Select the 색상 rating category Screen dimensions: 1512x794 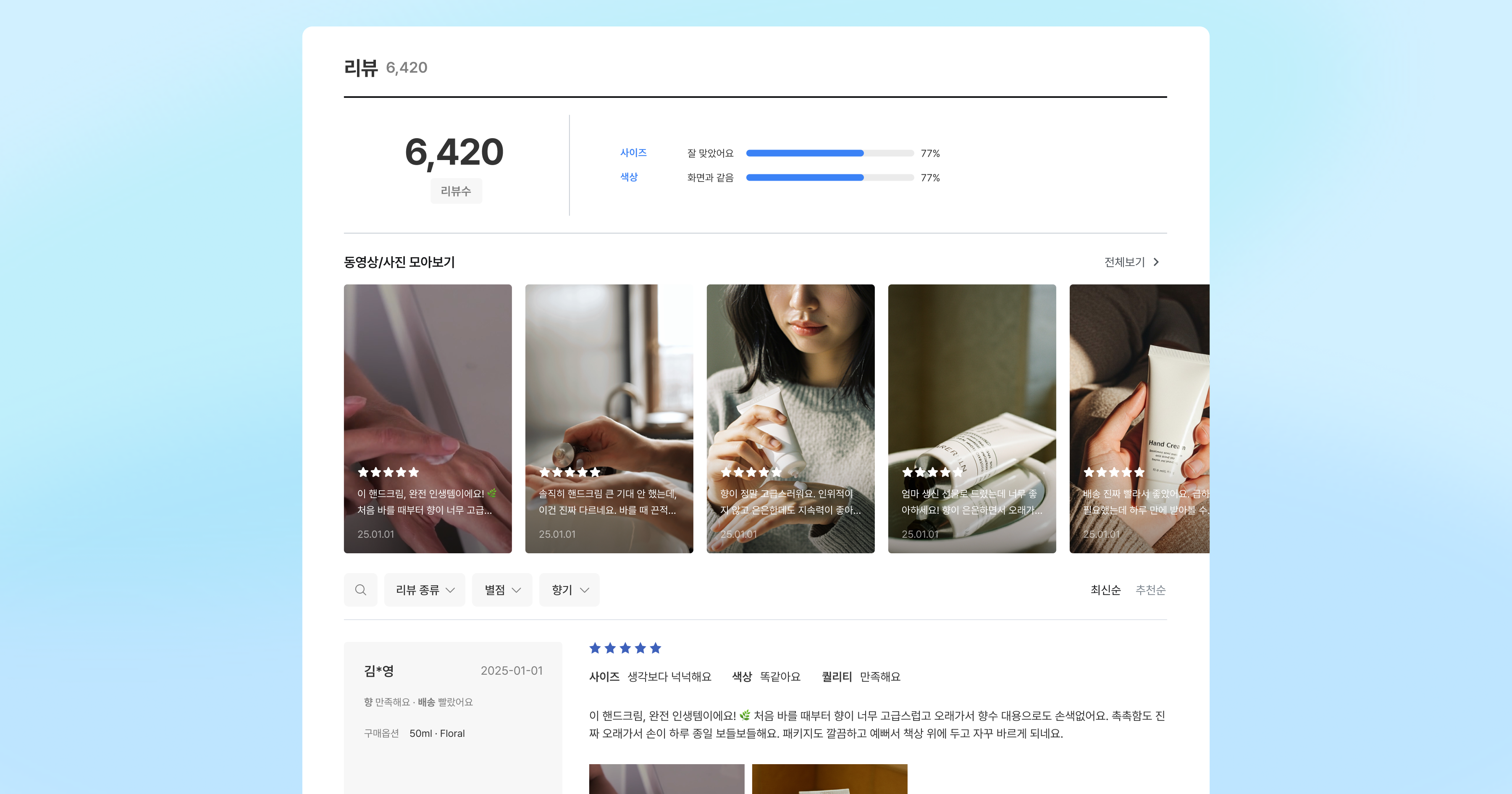tap(629, 177)
